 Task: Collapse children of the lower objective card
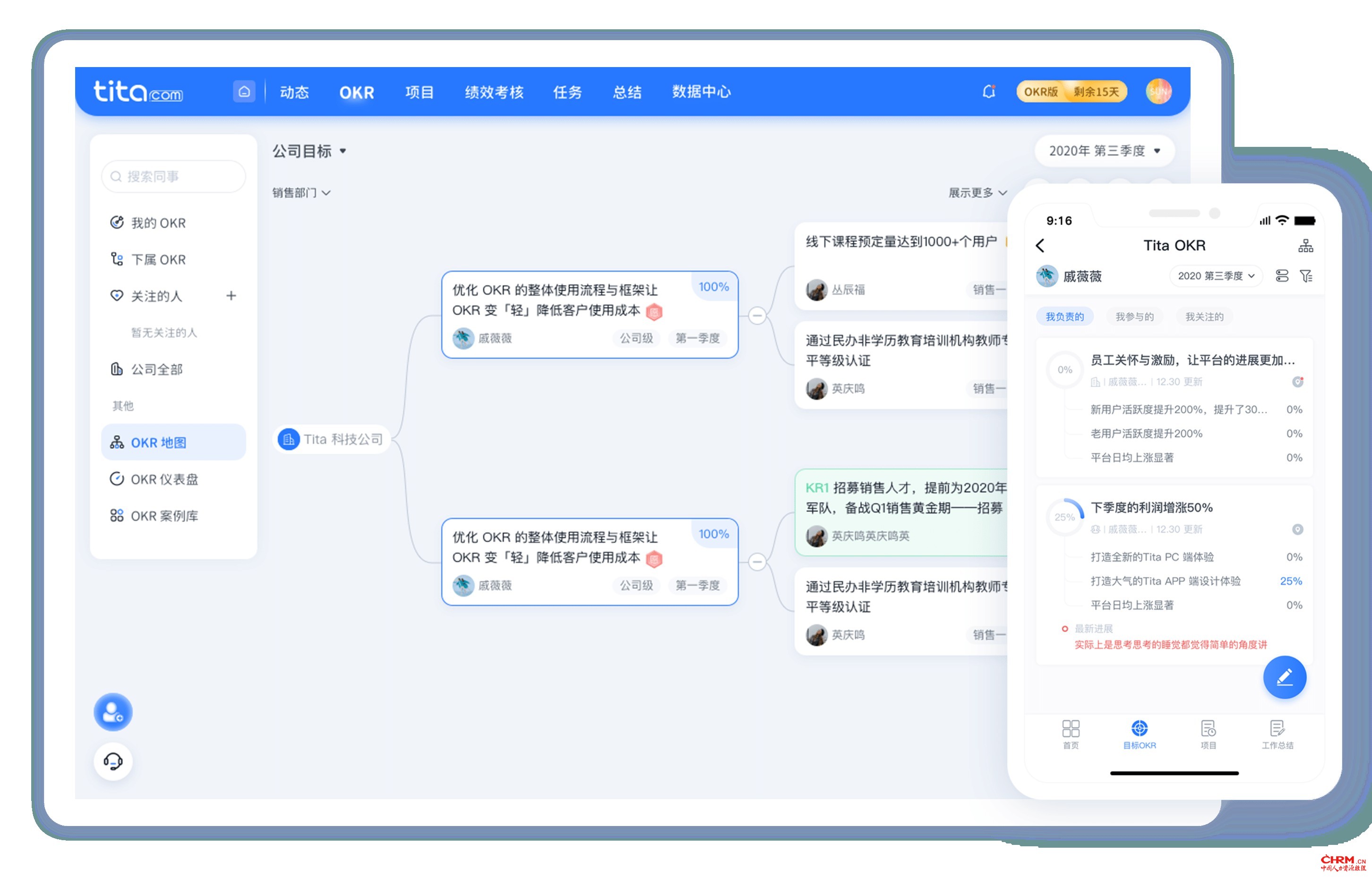coord(757,562)
